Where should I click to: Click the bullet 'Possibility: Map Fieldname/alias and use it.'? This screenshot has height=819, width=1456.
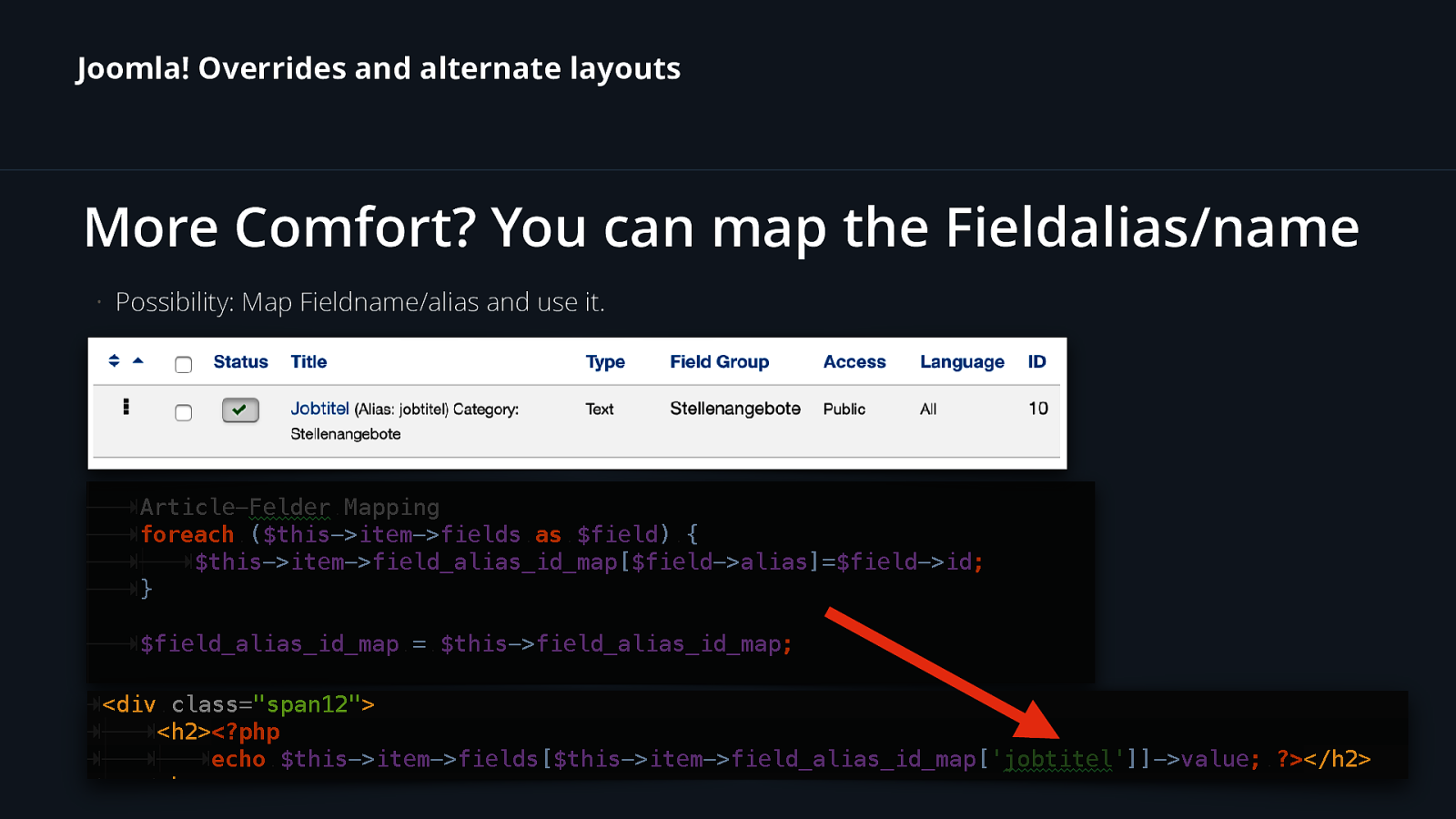pyautogui.click(x=359, y=301)
